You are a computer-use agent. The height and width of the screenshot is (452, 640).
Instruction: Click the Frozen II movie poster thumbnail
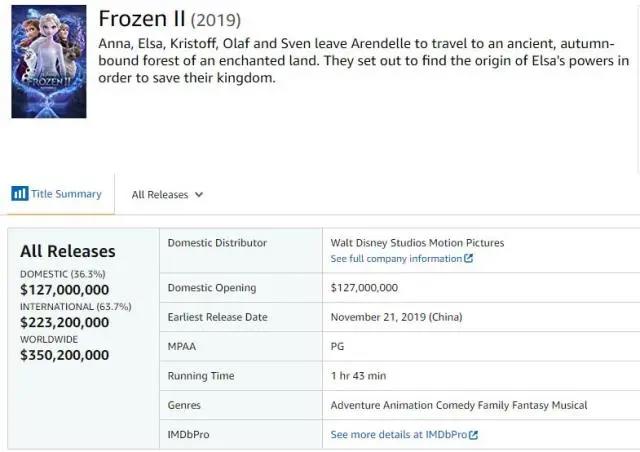[x=48, y=62]
